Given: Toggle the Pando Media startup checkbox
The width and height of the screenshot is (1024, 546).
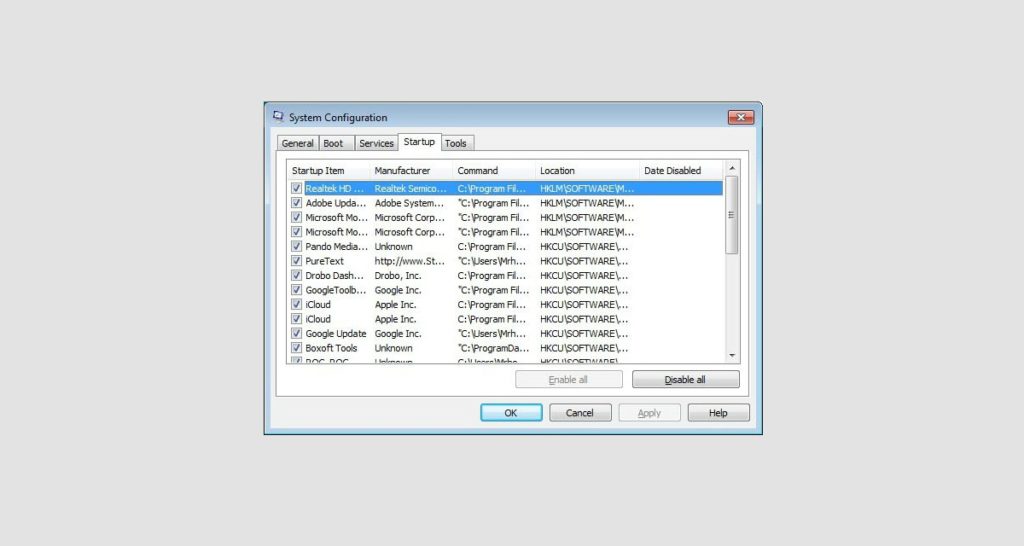Looking at the screenshot, I should (x=296, y=246).
